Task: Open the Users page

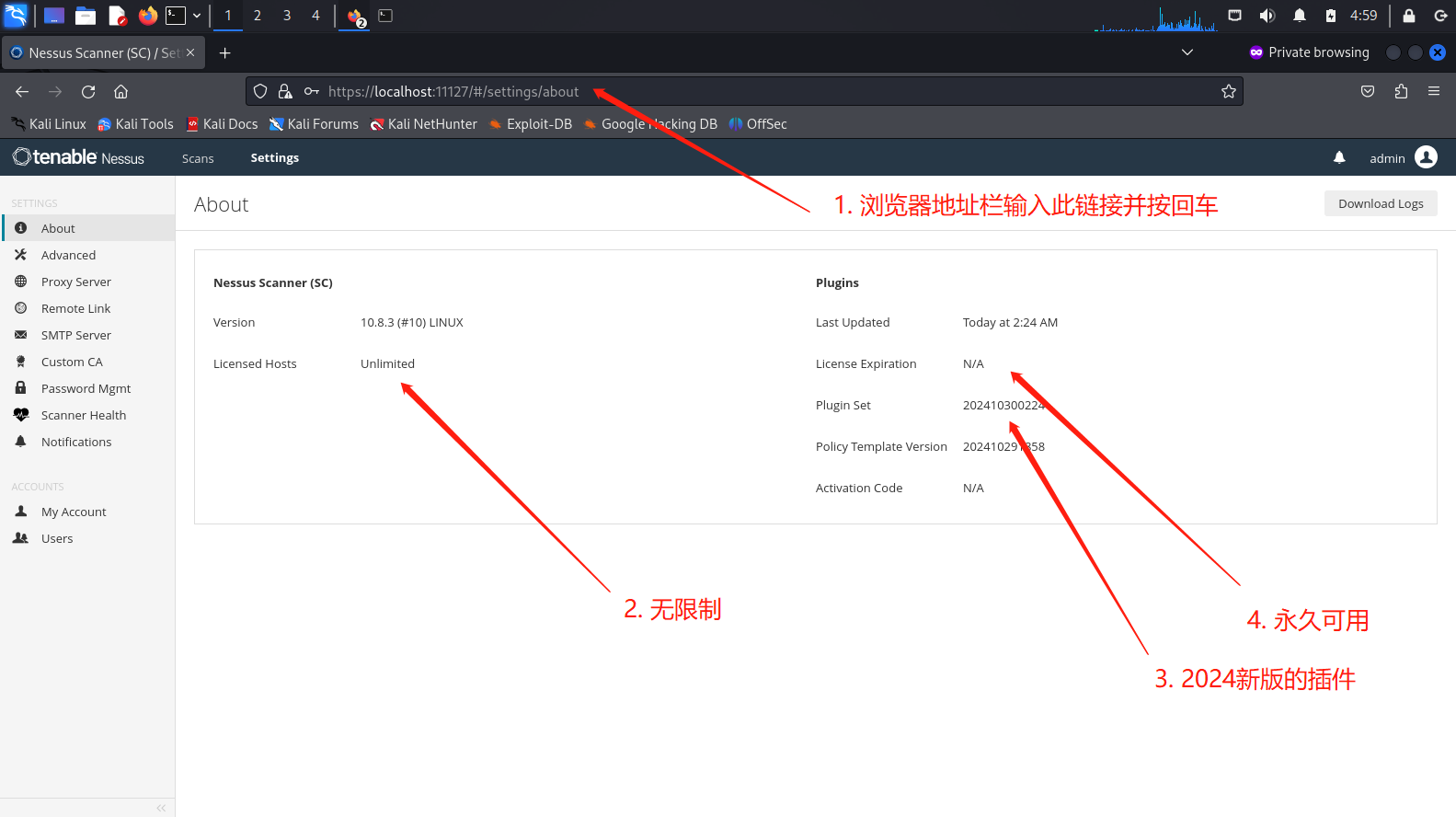Action: tap(87, 538)
